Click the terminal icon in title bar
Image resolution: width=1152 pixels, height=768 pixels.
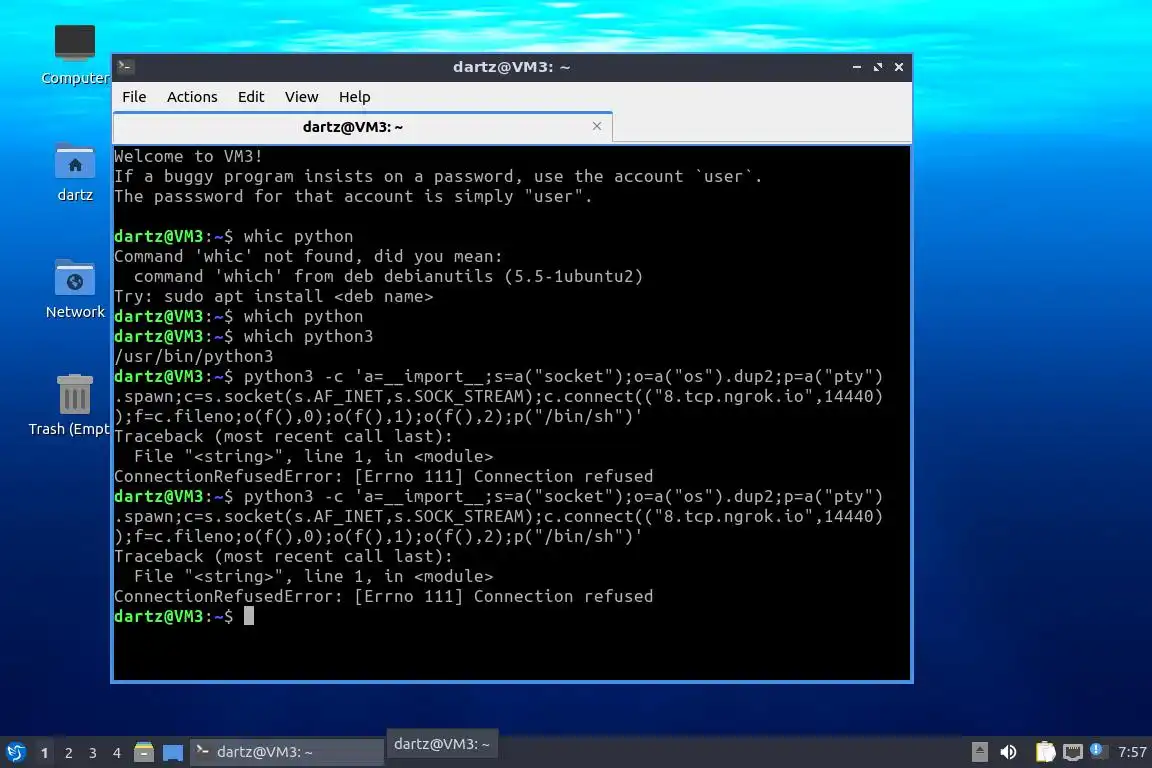[x=125, y=66]
